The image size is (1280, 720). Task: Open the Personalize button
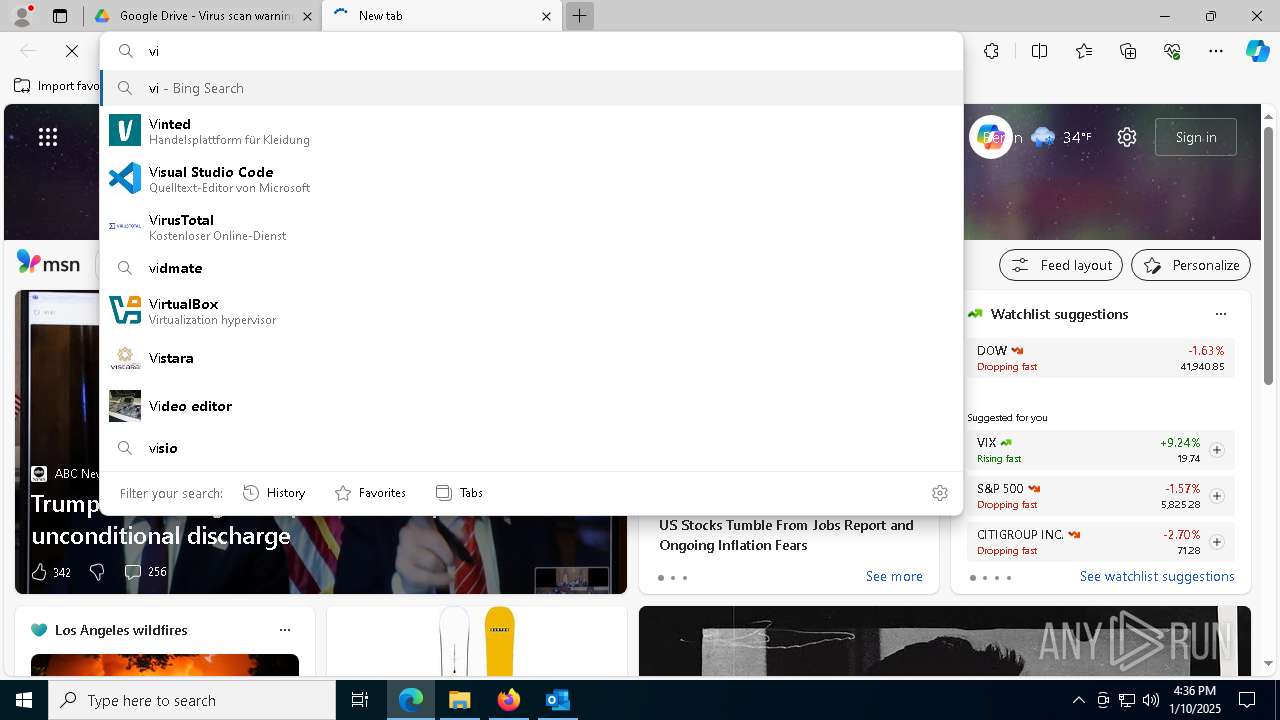(1191, 265)
